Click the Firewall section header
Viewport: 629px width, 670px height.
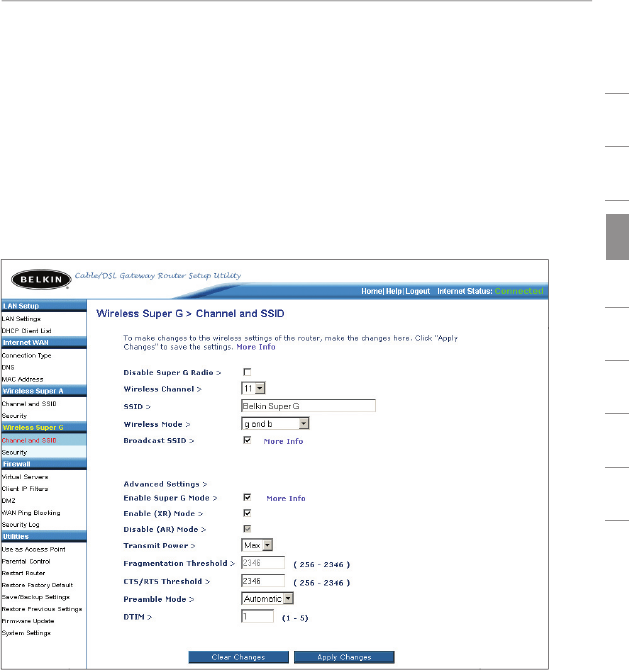pyautogui.click(x=44, y=464)
